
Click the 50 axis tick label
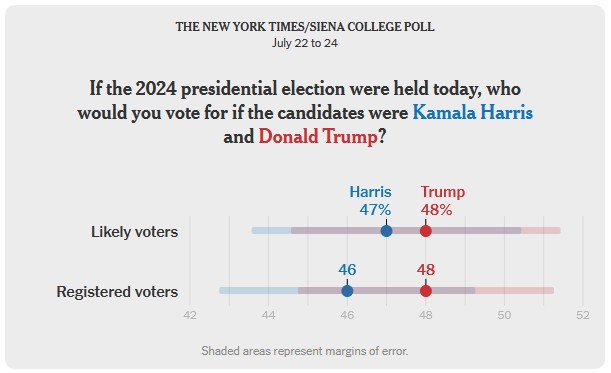504,315
